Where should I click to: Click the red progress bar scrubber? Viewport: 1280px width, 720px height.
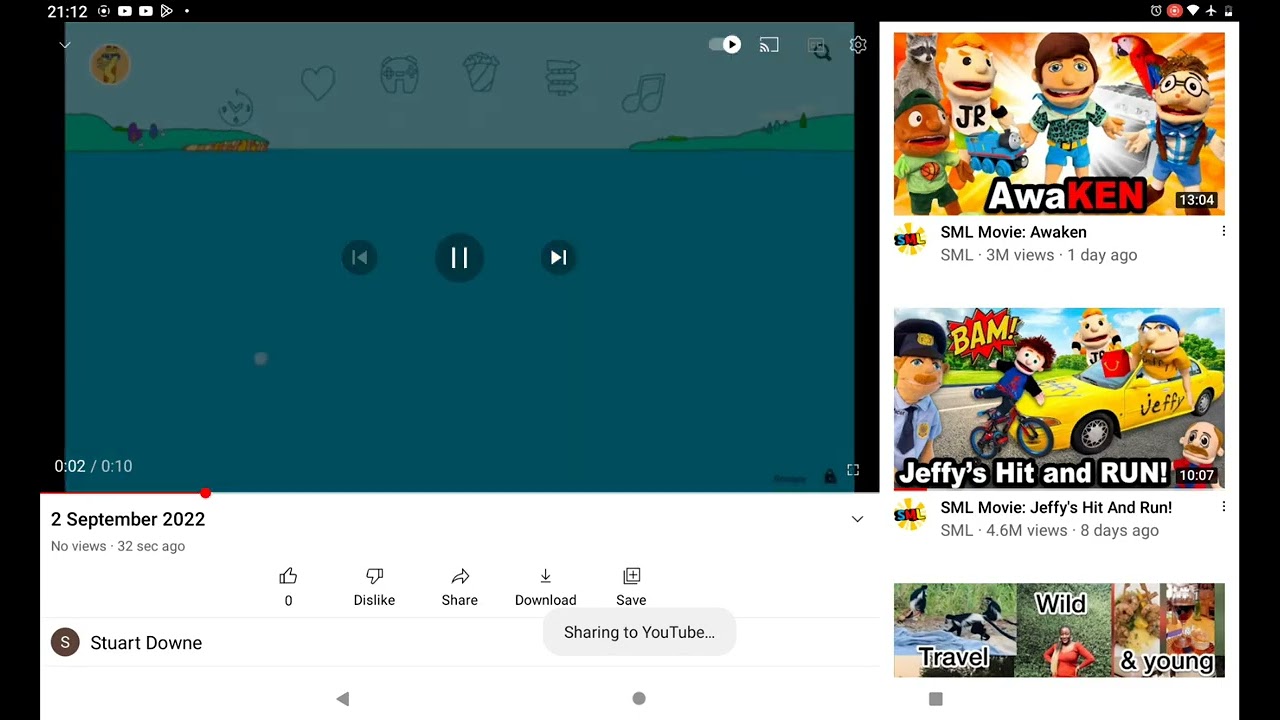[205, 493]
